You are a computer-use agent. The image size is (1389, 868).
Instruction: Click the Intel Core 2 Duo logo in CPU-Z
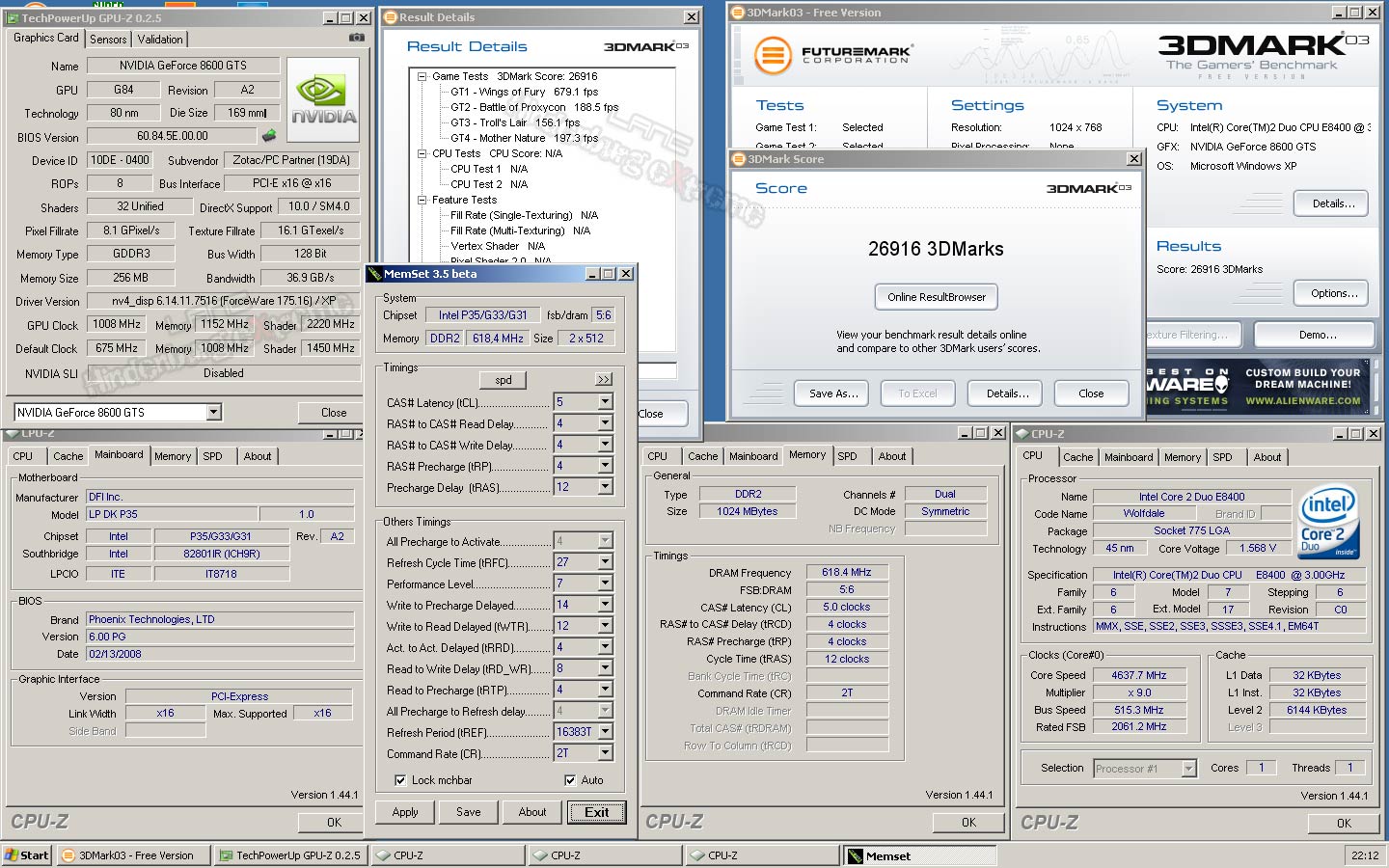(1328, 522)
